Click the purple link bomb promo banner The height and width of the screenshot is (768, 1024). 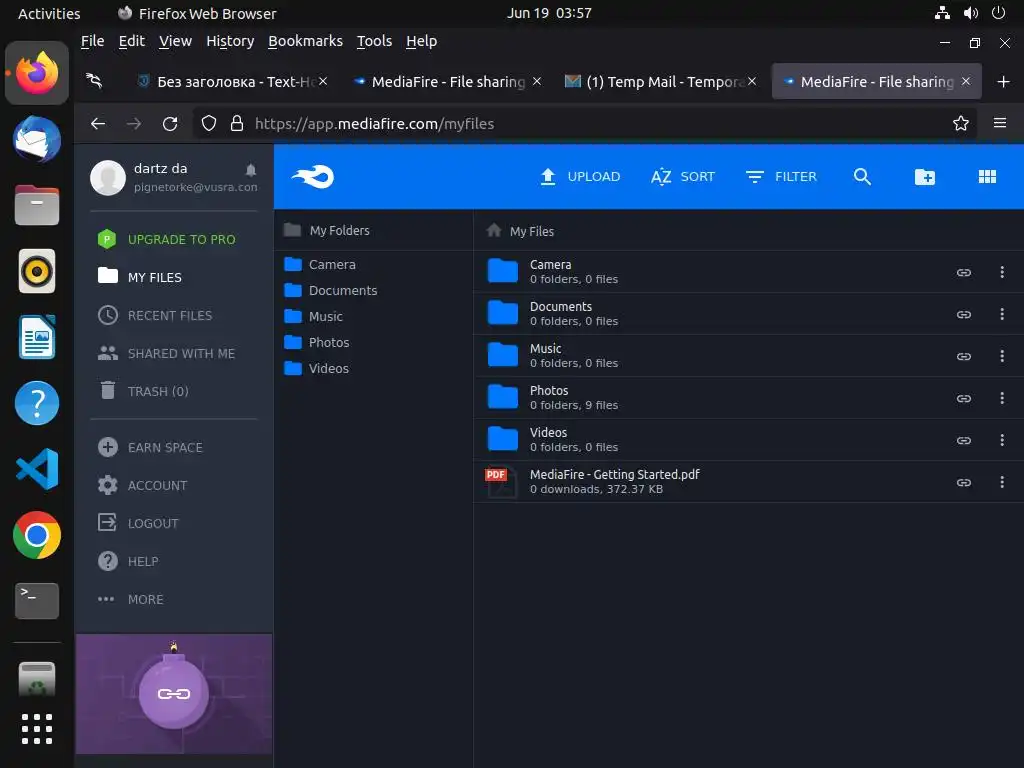point(174,694)
